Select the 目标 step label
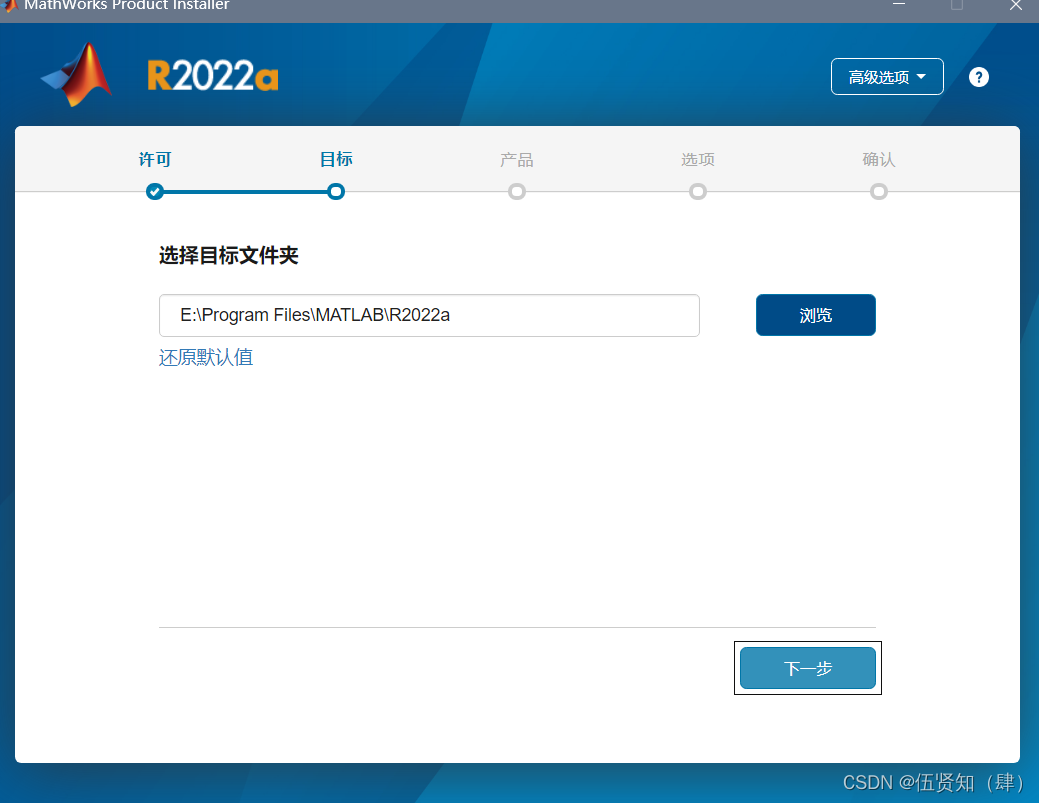This screenshot has height=803, width=1039. tap(336, 159)
